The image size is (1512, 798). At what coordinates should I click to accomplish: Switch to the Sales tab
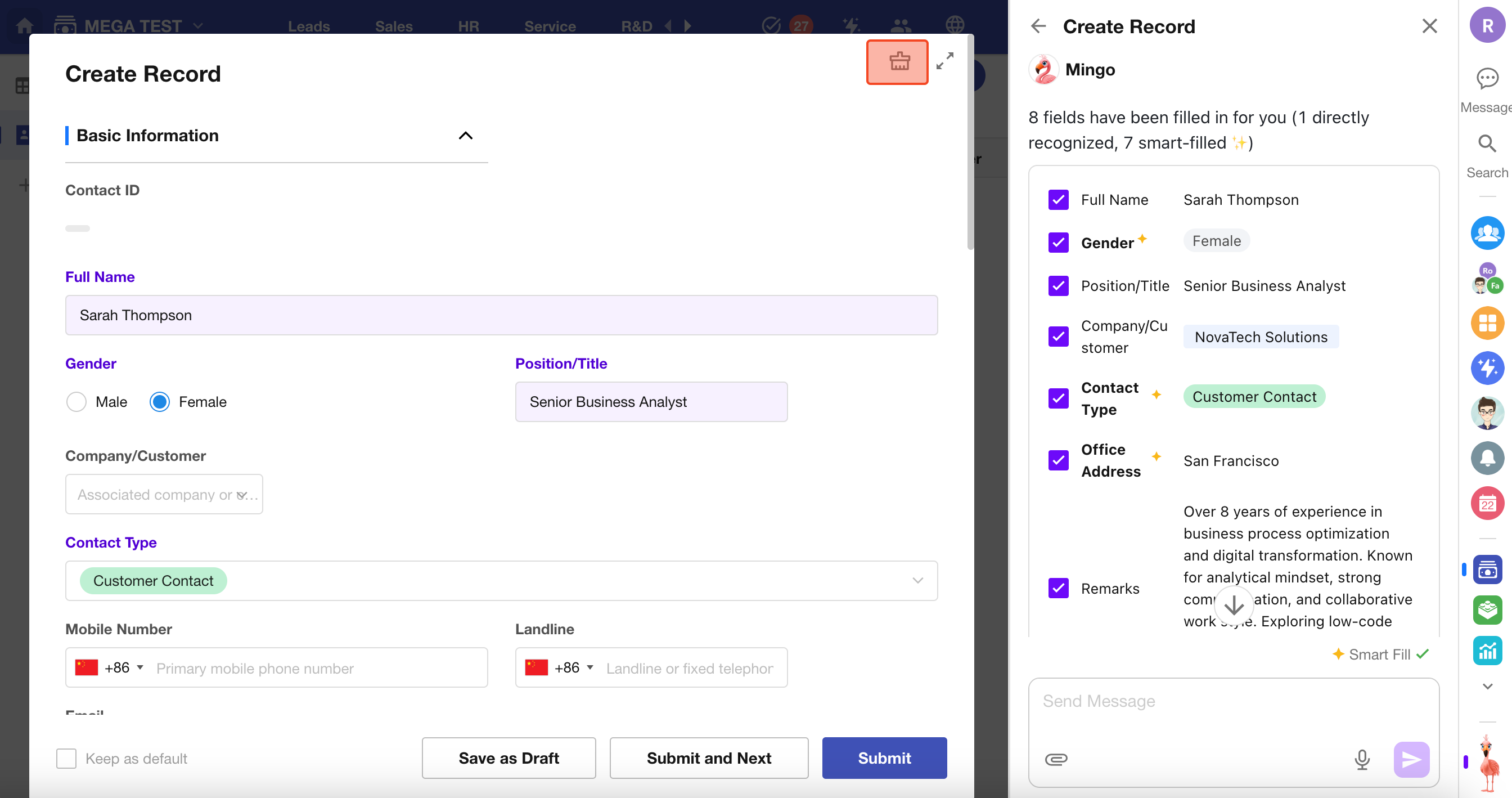tap(393, 26)
